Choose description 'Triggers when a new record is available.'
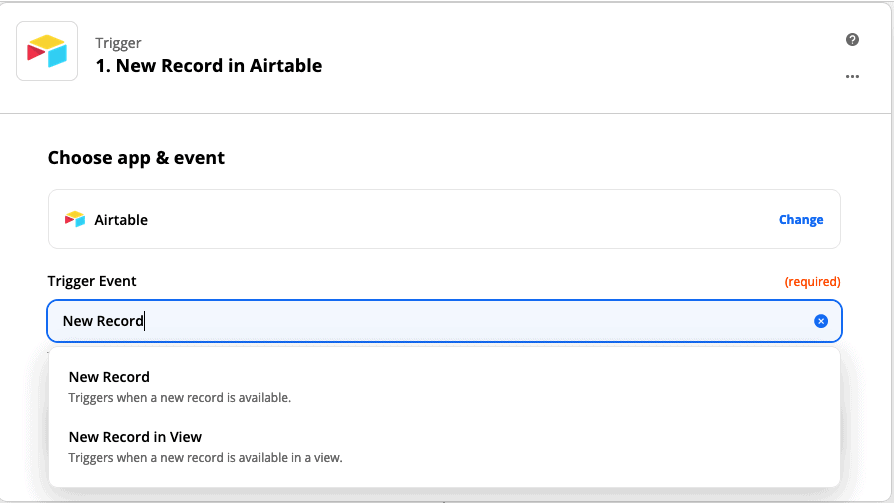Image resolution: width=894 pixels, height=503 pixels. pyautogui.click(x=180, y=397)
